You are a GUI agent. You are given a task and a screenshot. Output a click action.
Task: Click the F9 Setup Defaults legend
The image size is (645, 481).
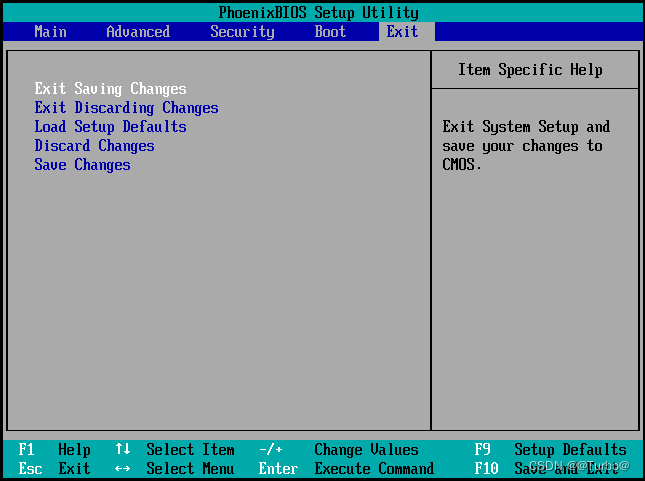550,450
